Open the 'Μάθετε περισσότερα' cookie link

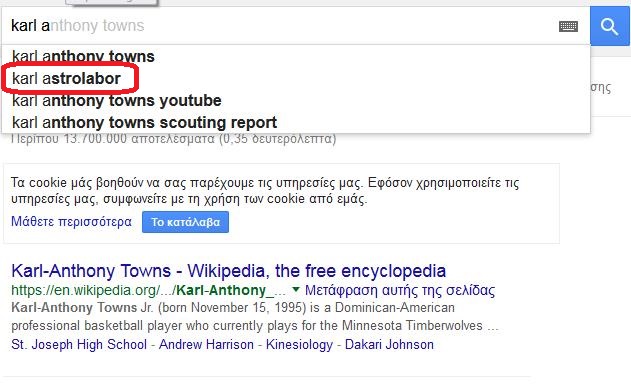point(71,222)
